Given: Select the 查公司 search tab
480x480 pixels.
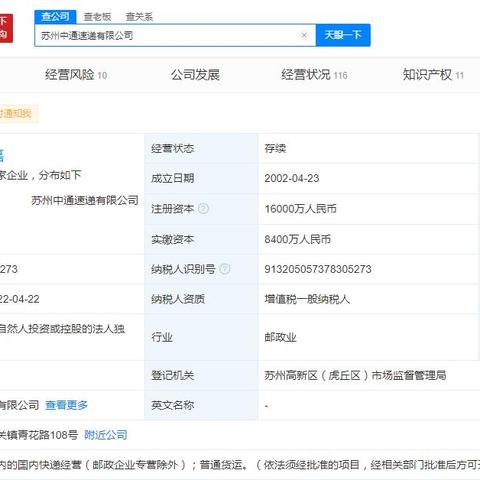Looking at the screenshot, I should [55, 16].
